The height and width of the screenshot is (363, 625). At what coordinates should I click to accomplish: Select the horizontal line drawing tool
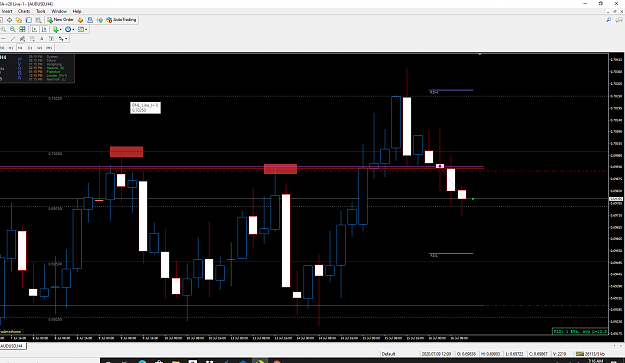click(x=3, y=39)
